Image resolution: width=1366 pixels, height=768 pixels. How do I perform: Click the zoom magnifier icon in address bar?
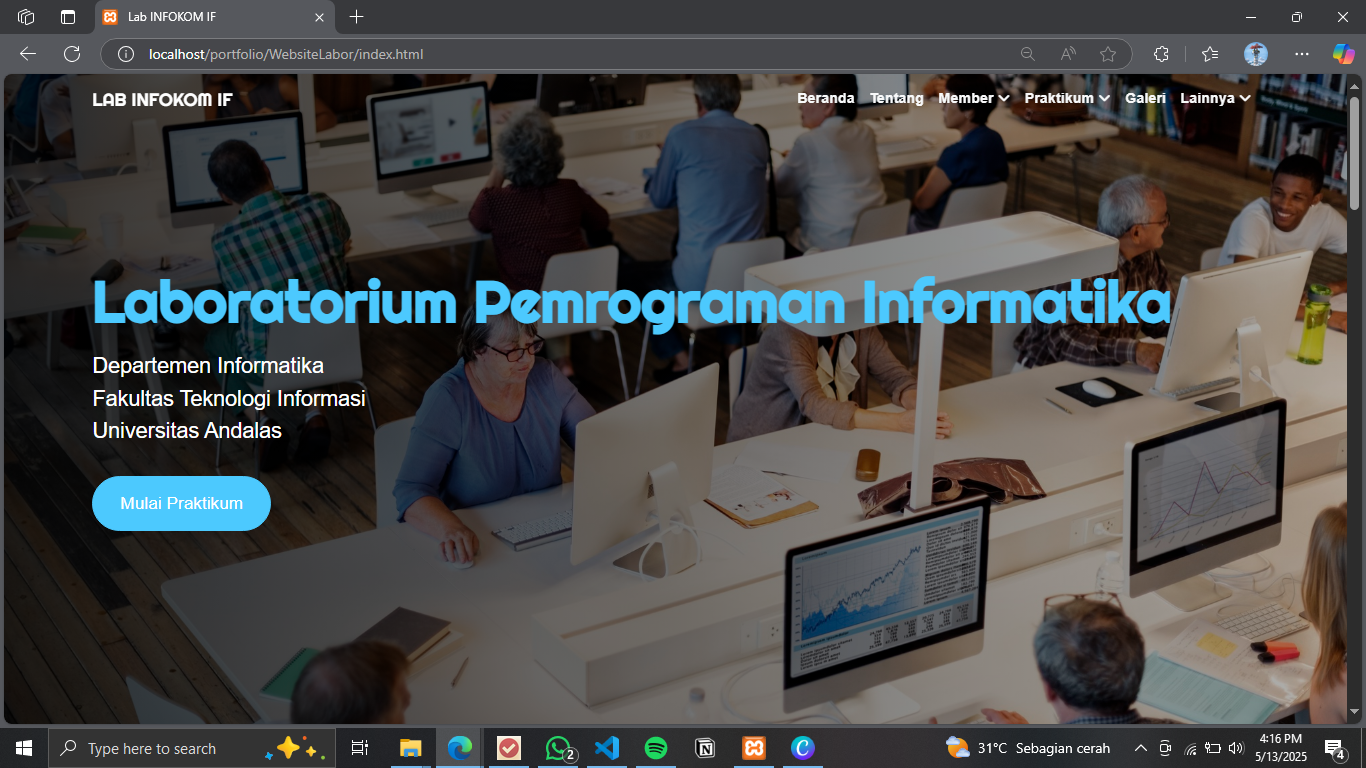[1027, 54]
